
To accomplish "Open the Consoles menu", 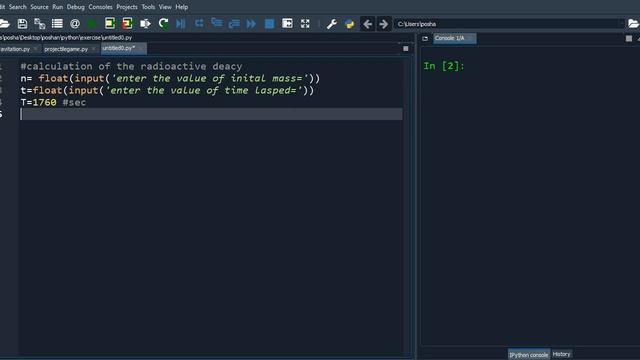I will tap(100, 7).
